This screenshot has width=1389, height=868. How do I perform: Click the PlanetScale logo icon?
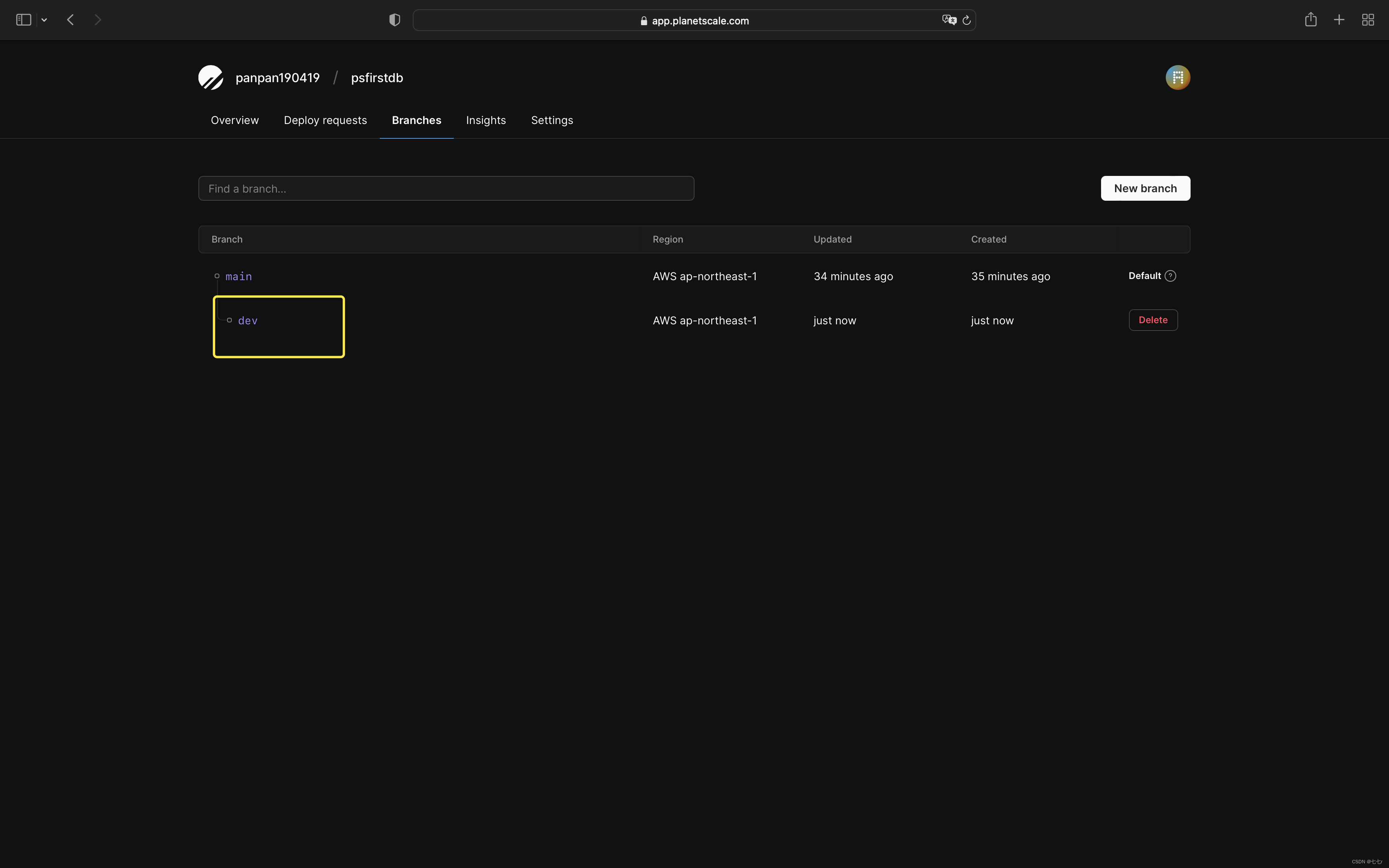click(211, 77)
